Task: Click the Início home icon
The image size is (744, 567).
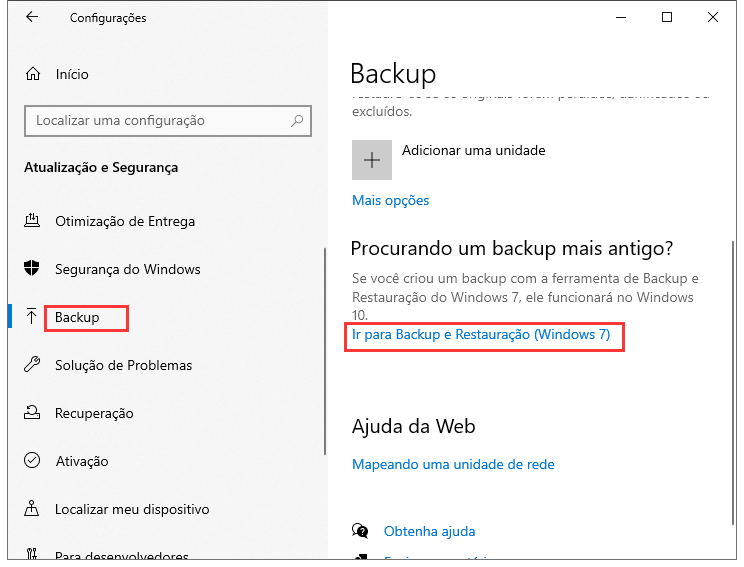Action: 34,74
